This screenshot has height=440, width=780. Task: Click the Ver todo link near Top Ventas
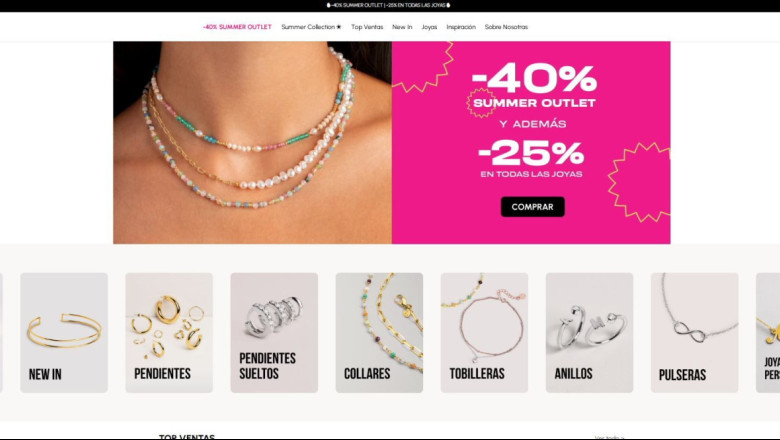609,438
